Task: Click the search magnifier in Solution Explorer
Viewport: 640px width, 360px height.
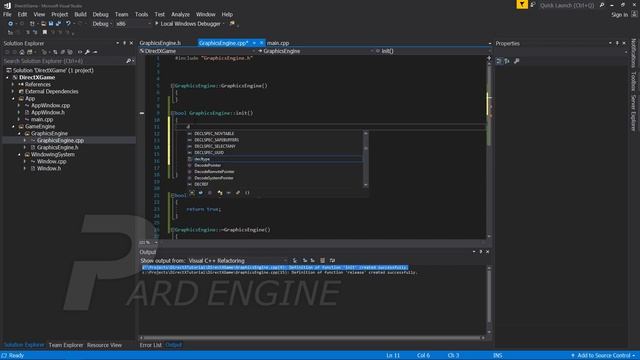Action: 128,61
